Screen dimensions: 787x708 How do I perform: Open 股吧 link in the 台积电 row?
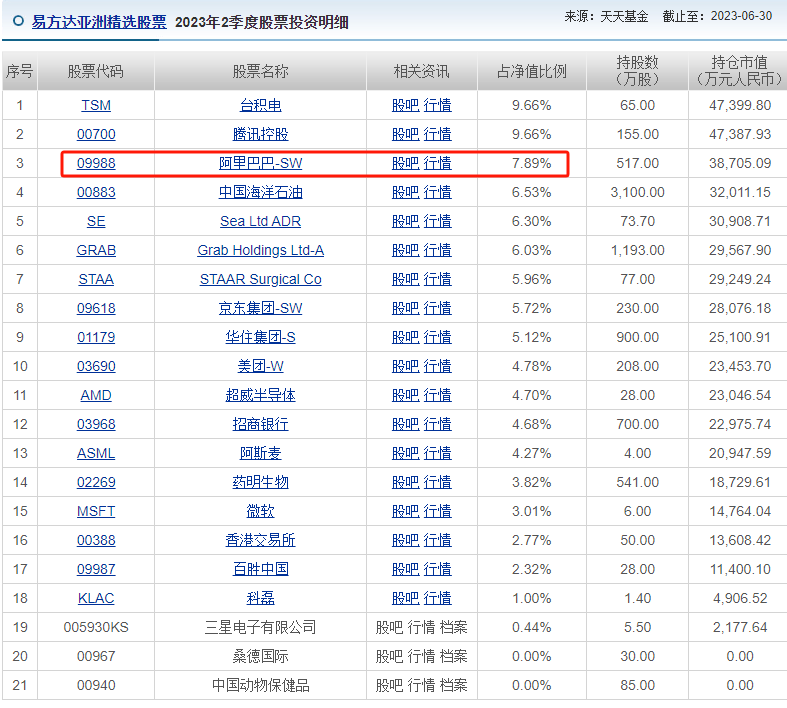(x=406, y=105)
